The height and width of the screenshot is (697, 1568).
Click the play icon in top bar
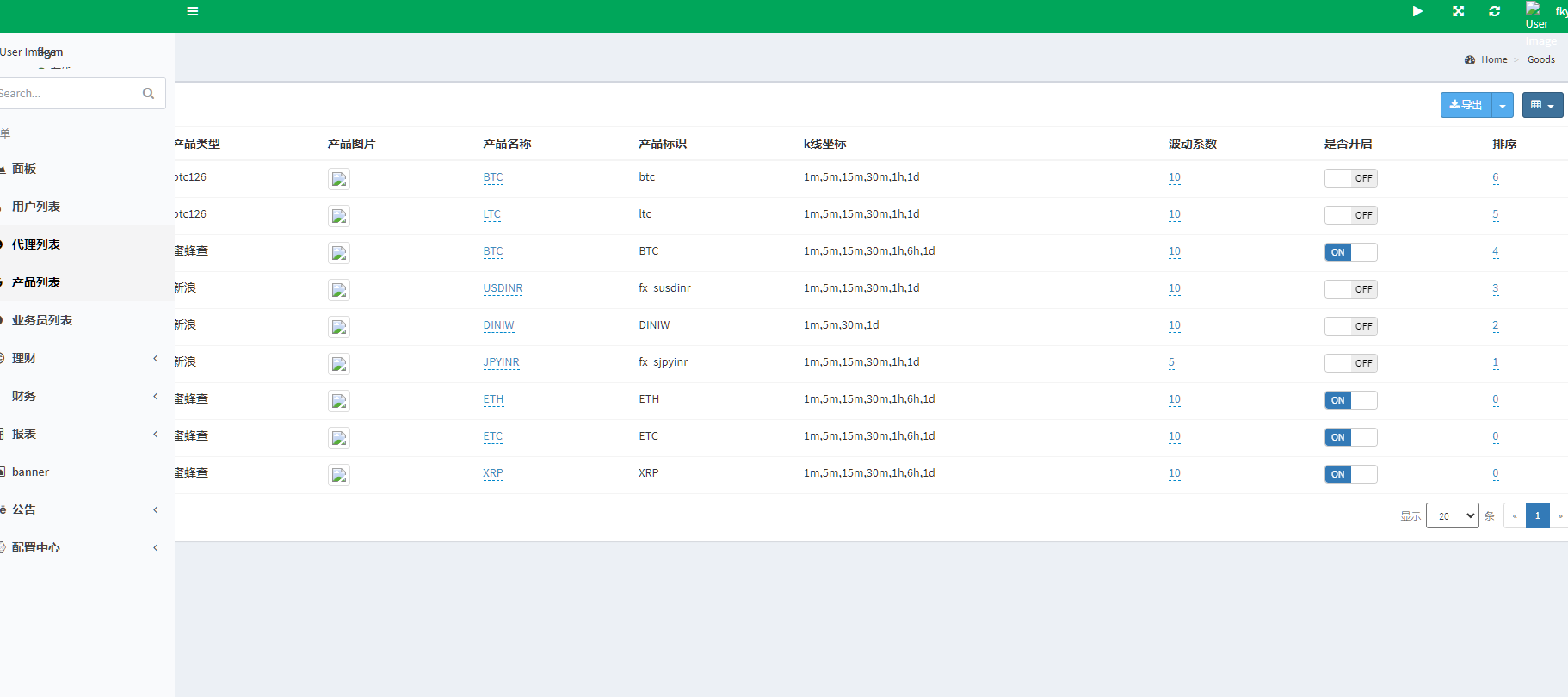click(1417, 11)
